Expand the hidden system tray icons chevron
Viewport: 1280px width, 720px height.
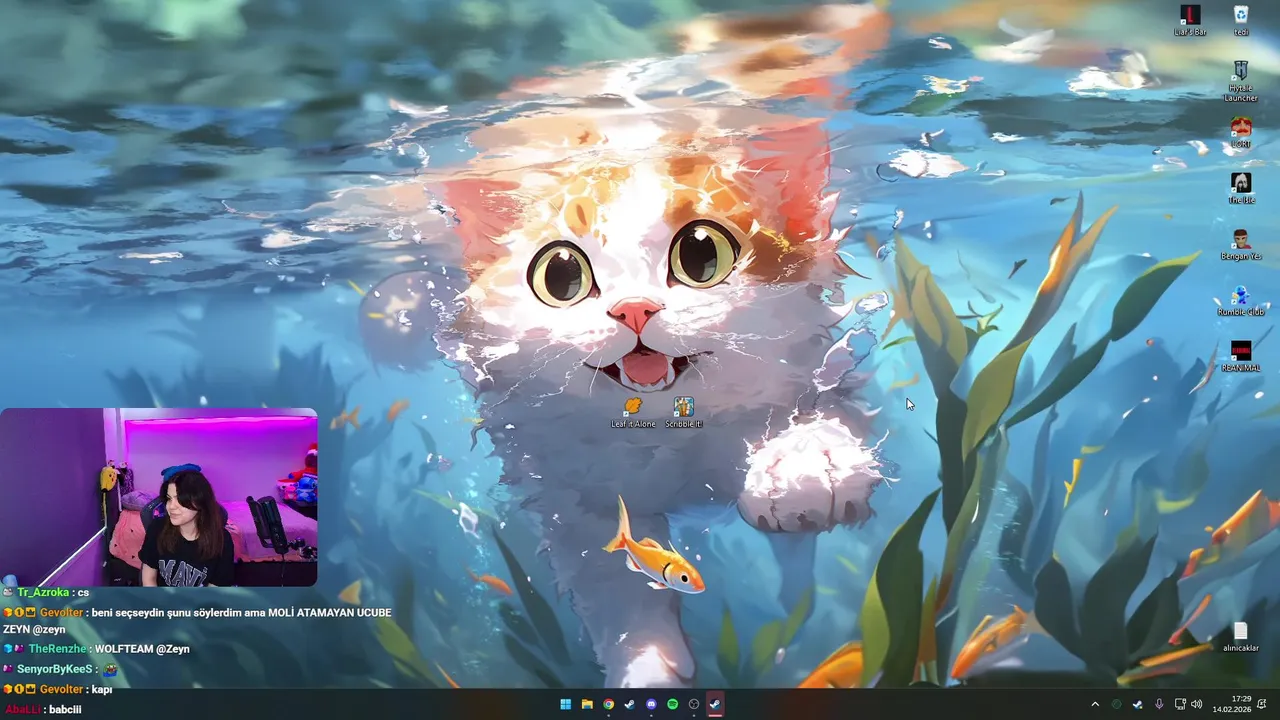(x=1095, y=704)
